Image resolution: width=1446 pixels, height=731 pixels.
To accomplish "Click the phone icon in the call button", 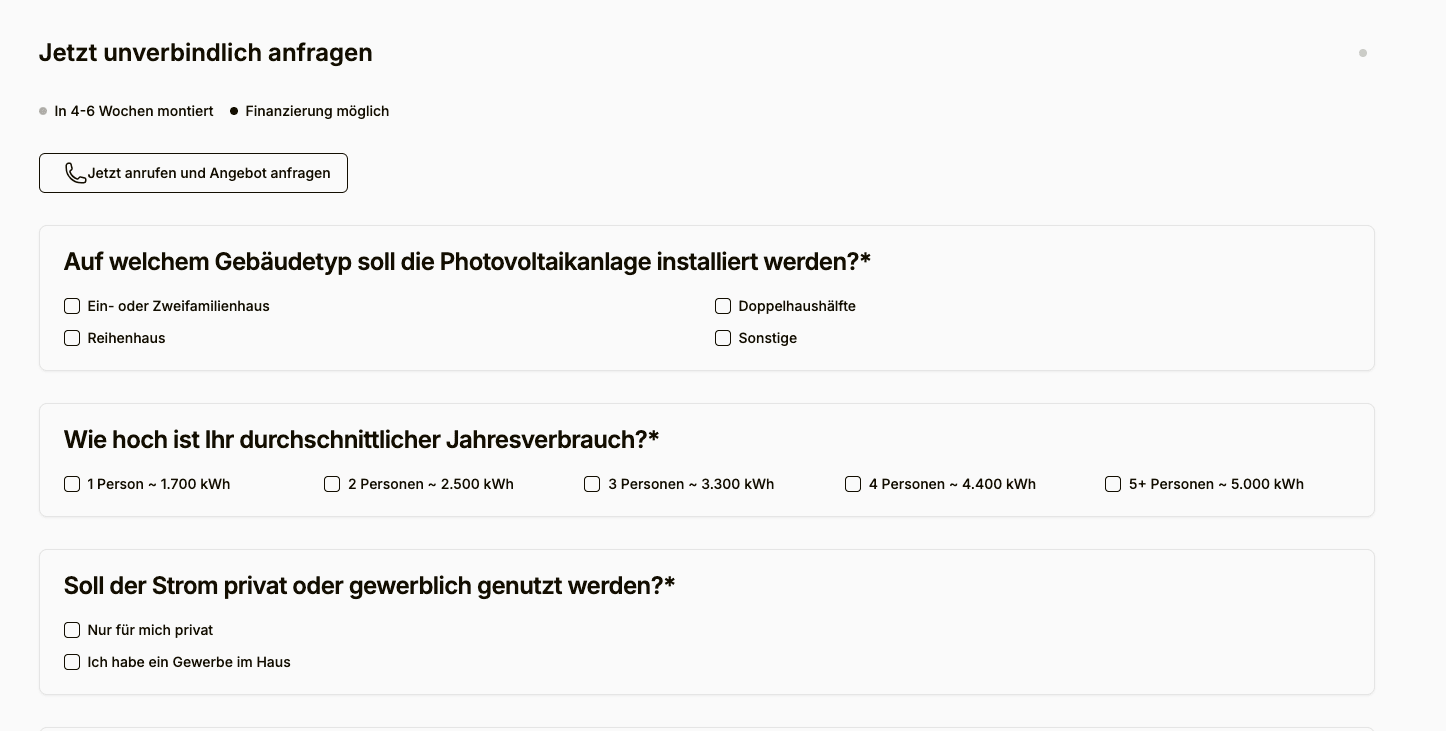I will click(x=76, y=172).
